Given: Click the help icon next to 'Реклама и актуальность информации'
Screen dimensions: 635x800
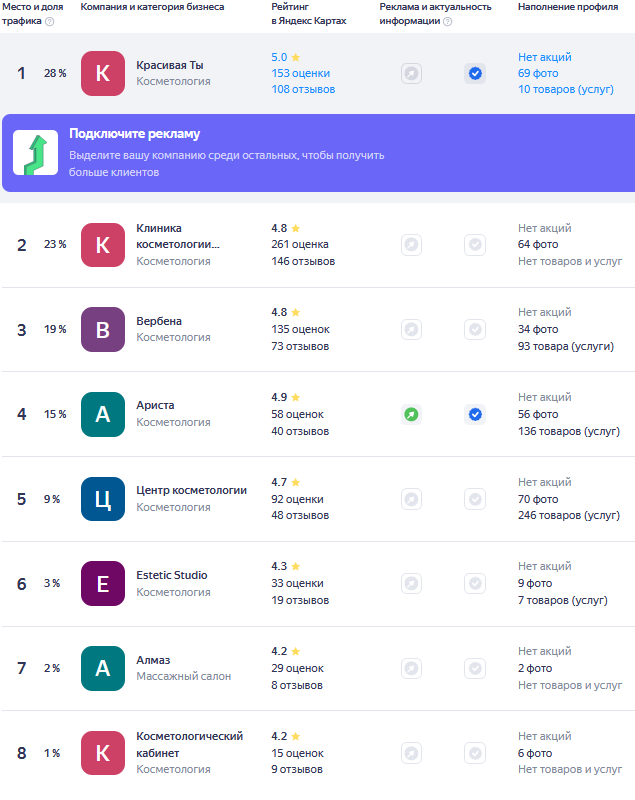Looking at the screenshot, I should [x=447, y=21].
